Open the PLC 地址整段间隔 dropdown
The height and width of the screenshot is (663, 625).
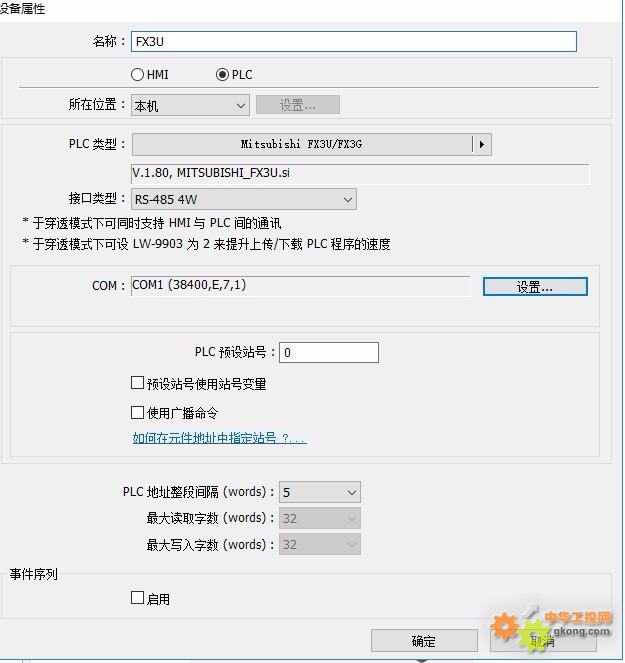320,492
